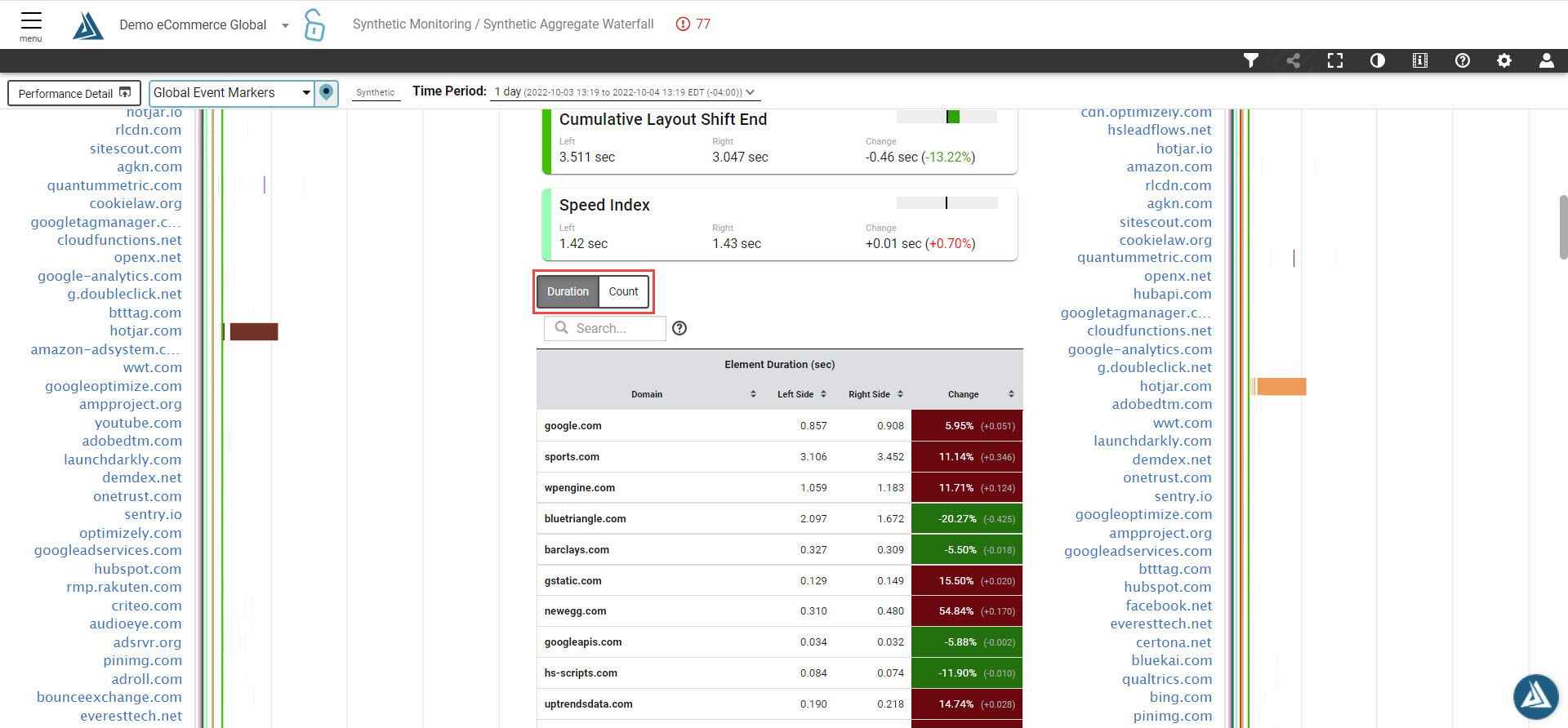The image size is (1568, 728).
Task: Open the user profile icon
Action: pyautogui.click(x=1546, y=60)
